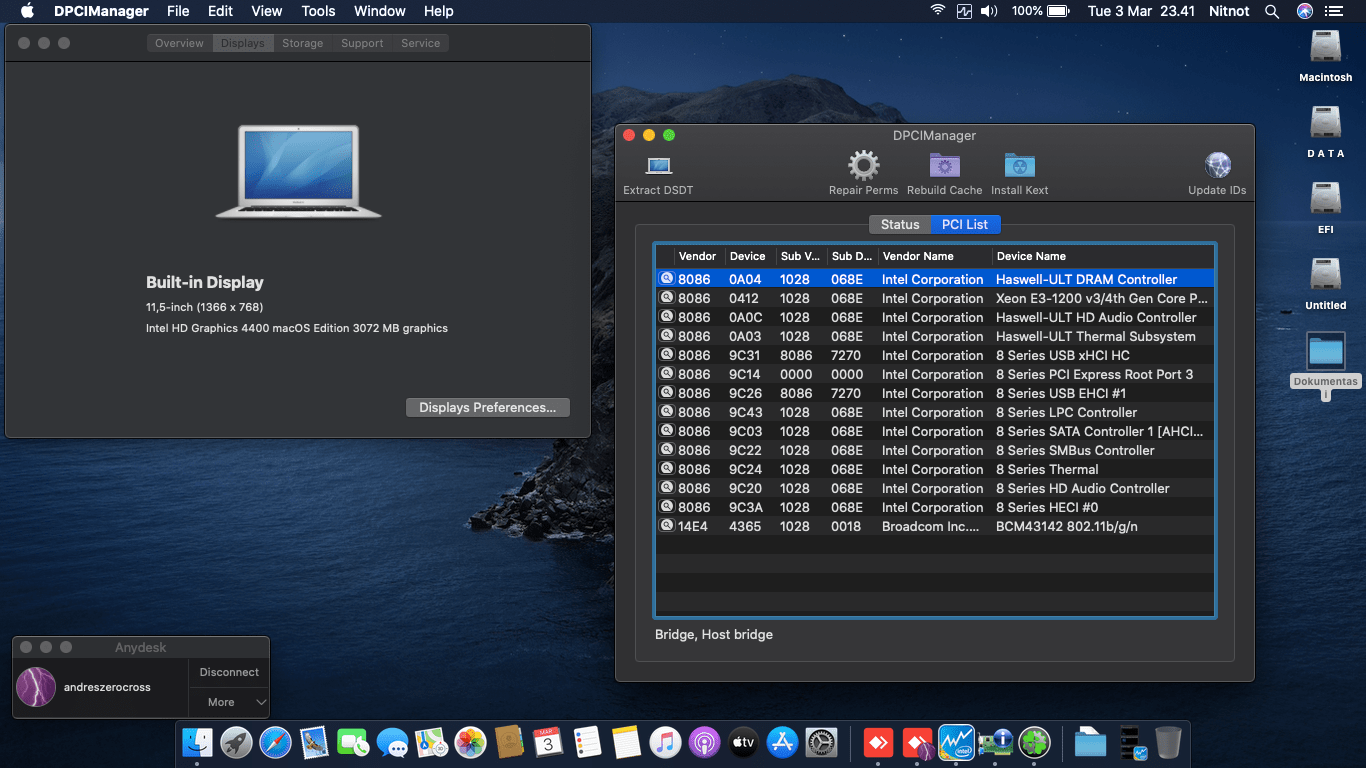Open the App Store dock icon
Screen dimensions: 1366x768
click(782, 742)
